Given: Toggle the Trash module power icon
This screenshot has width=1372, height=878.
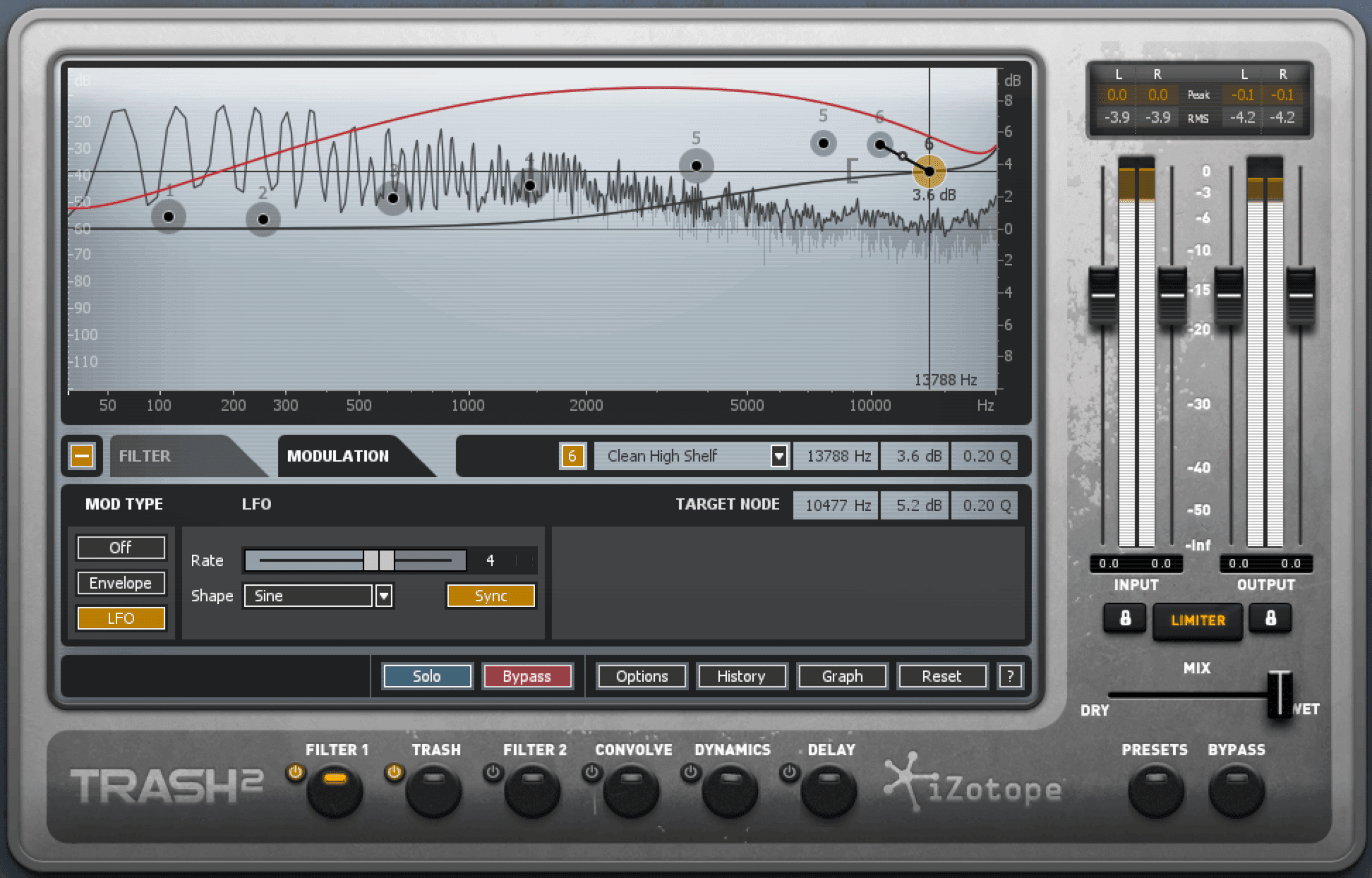Looking at the screenshot, I should point(395,772).
